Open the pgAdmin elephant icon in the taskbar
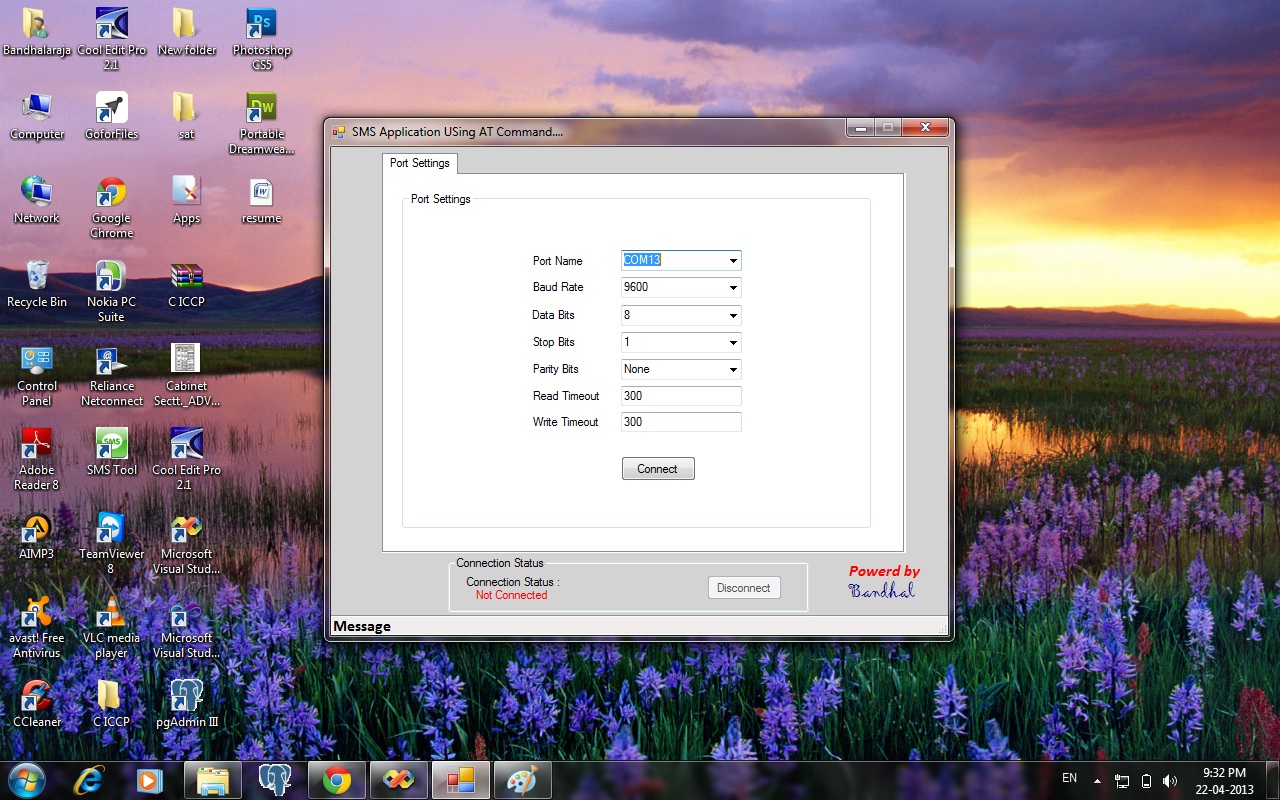 (275, 779)
